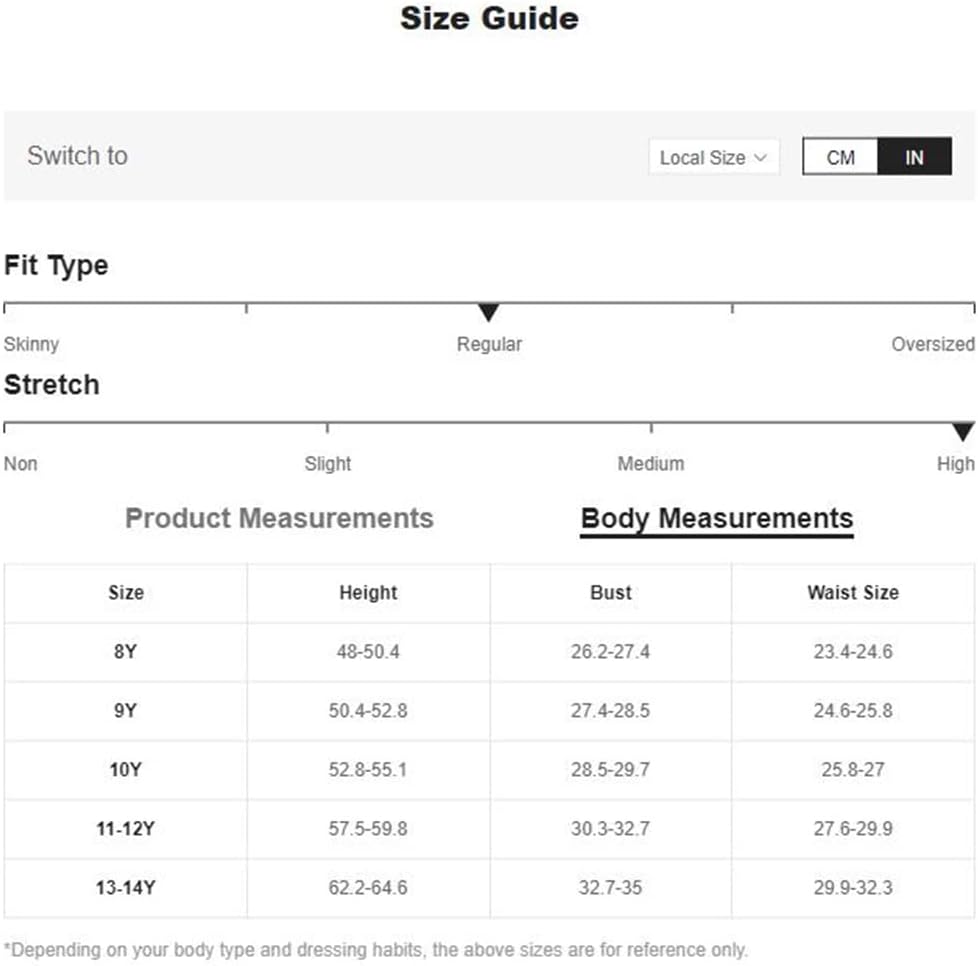The image size is (978, 966).
Task: Click the Size column header
Action: pos(126,592)
